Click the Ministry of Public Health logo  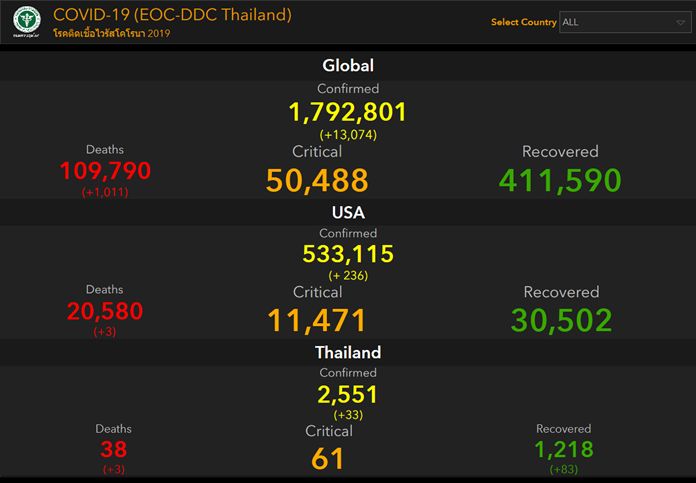[22, 20]
